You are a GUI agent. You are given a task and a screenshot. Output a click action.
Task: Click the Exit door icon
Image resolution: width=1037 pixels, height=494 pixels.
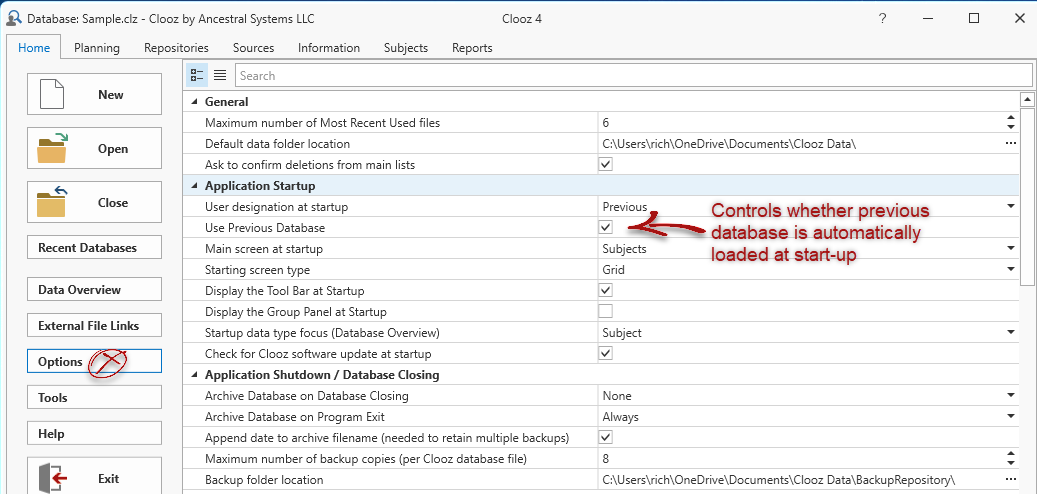[52, 479]
